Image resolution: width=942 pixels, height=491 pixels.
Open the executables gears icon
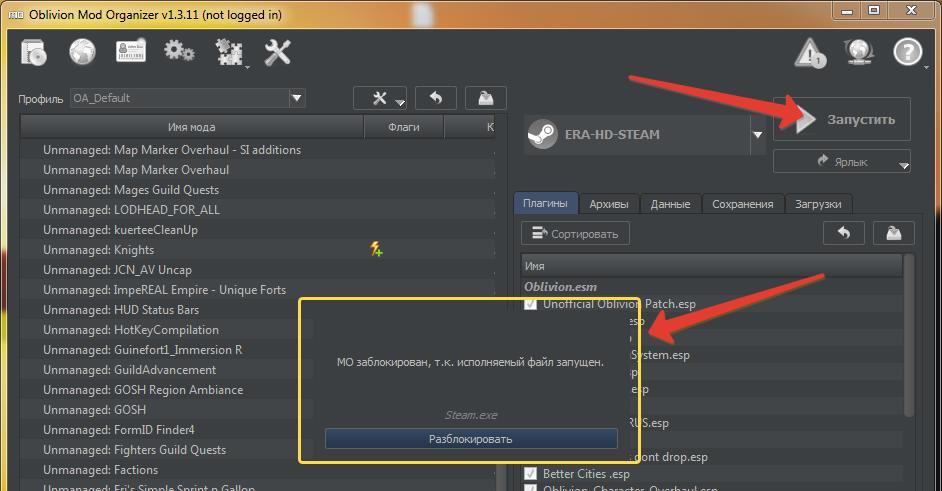[x=180, y=52]
